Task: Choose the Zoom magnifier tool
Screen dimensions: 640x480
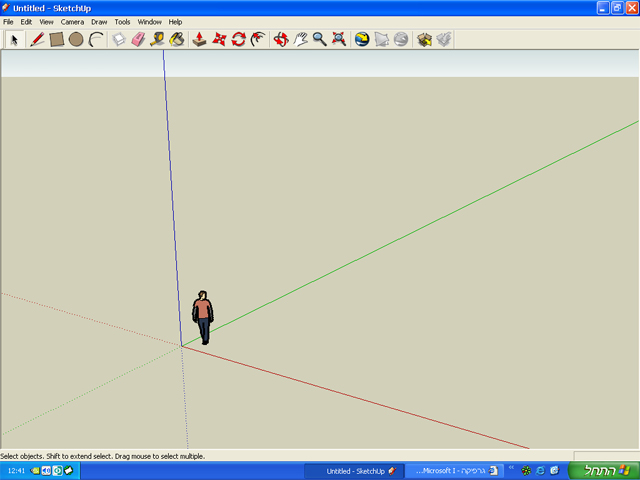Action: (x=320, y=40)
